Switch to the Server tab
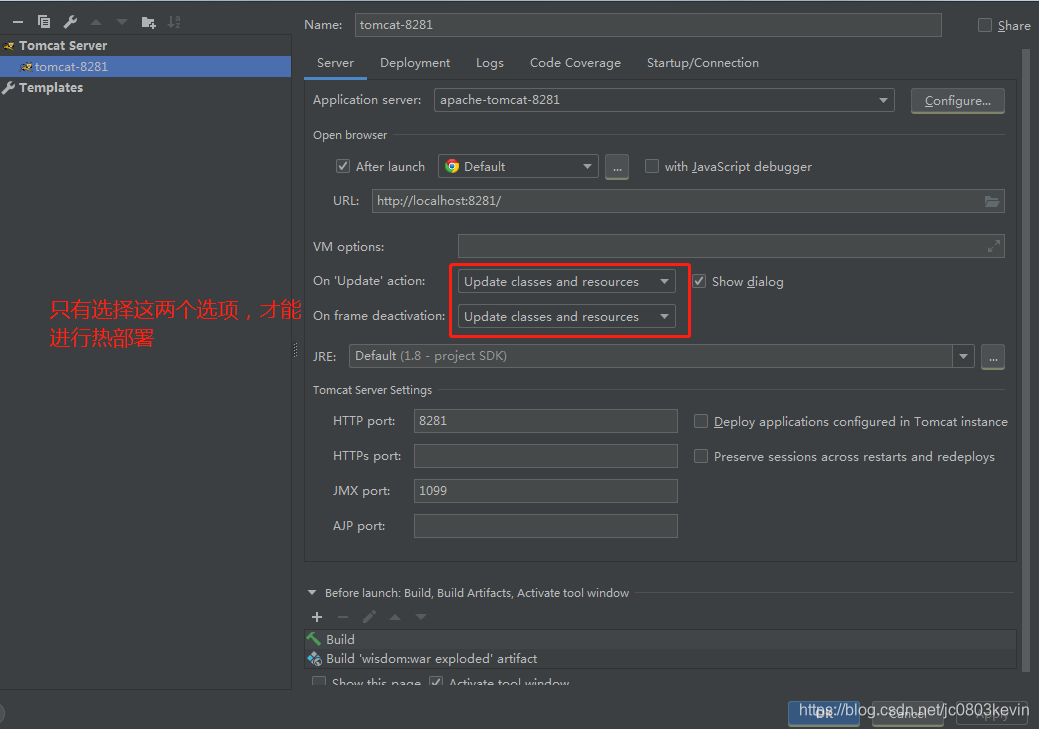1039x729 pixels. tap(335, 63)
